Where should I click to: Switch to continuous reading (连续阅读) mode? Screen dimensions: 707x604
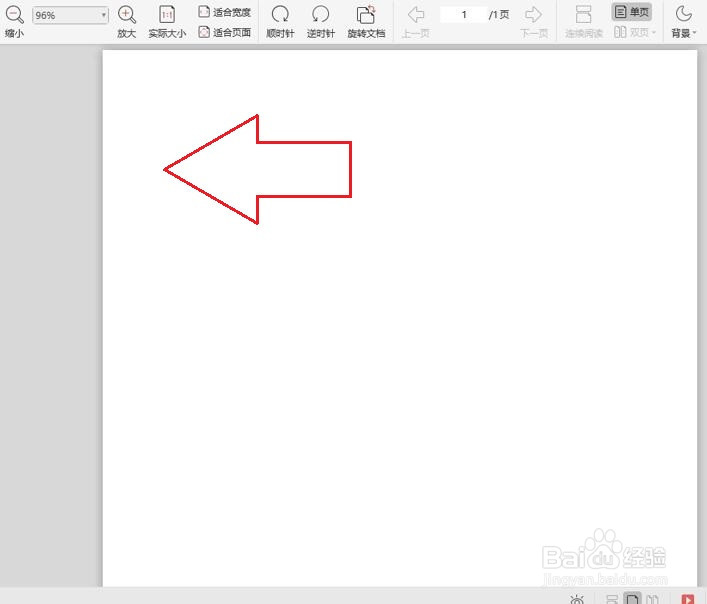(x=583, y=22)
